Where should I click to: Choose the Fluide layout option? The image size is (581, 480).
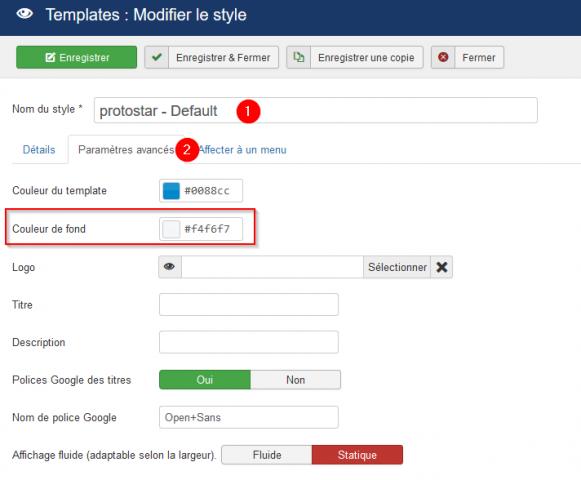coord(267,455)
